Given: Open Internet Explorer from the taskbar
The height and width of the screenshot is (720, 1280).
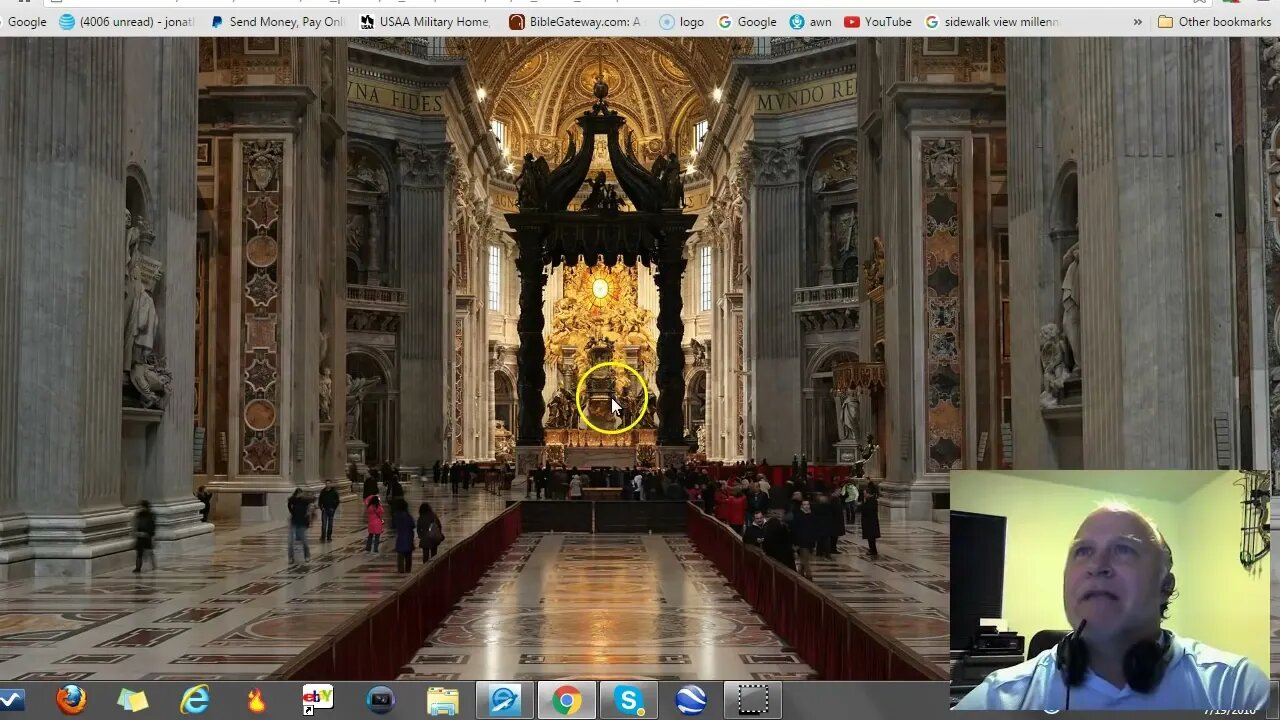Looking at the screenshot, I should tap(194, 700).
